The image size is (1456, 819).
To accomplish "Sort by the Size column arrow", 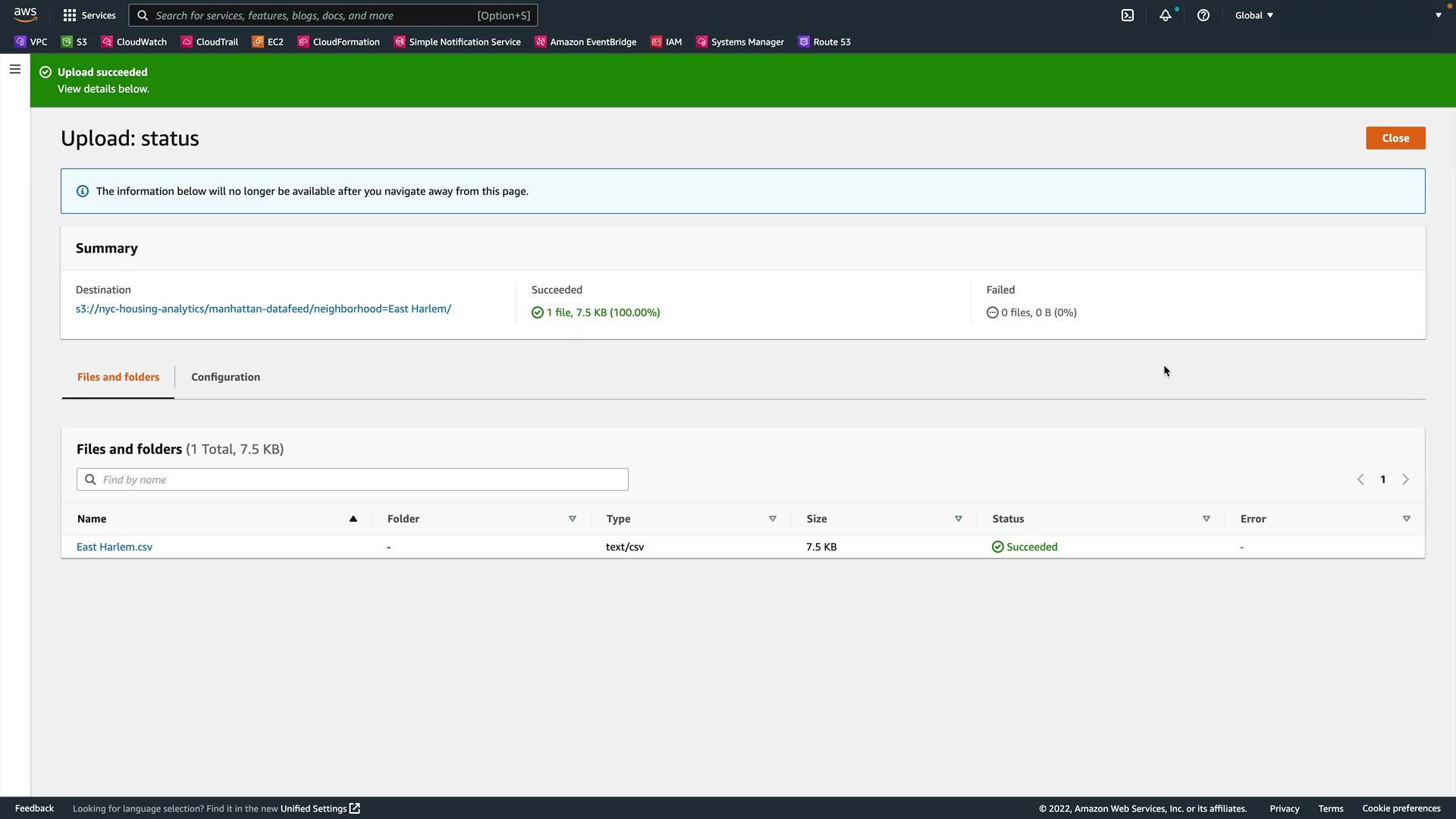I will click(x=958, y=519).
